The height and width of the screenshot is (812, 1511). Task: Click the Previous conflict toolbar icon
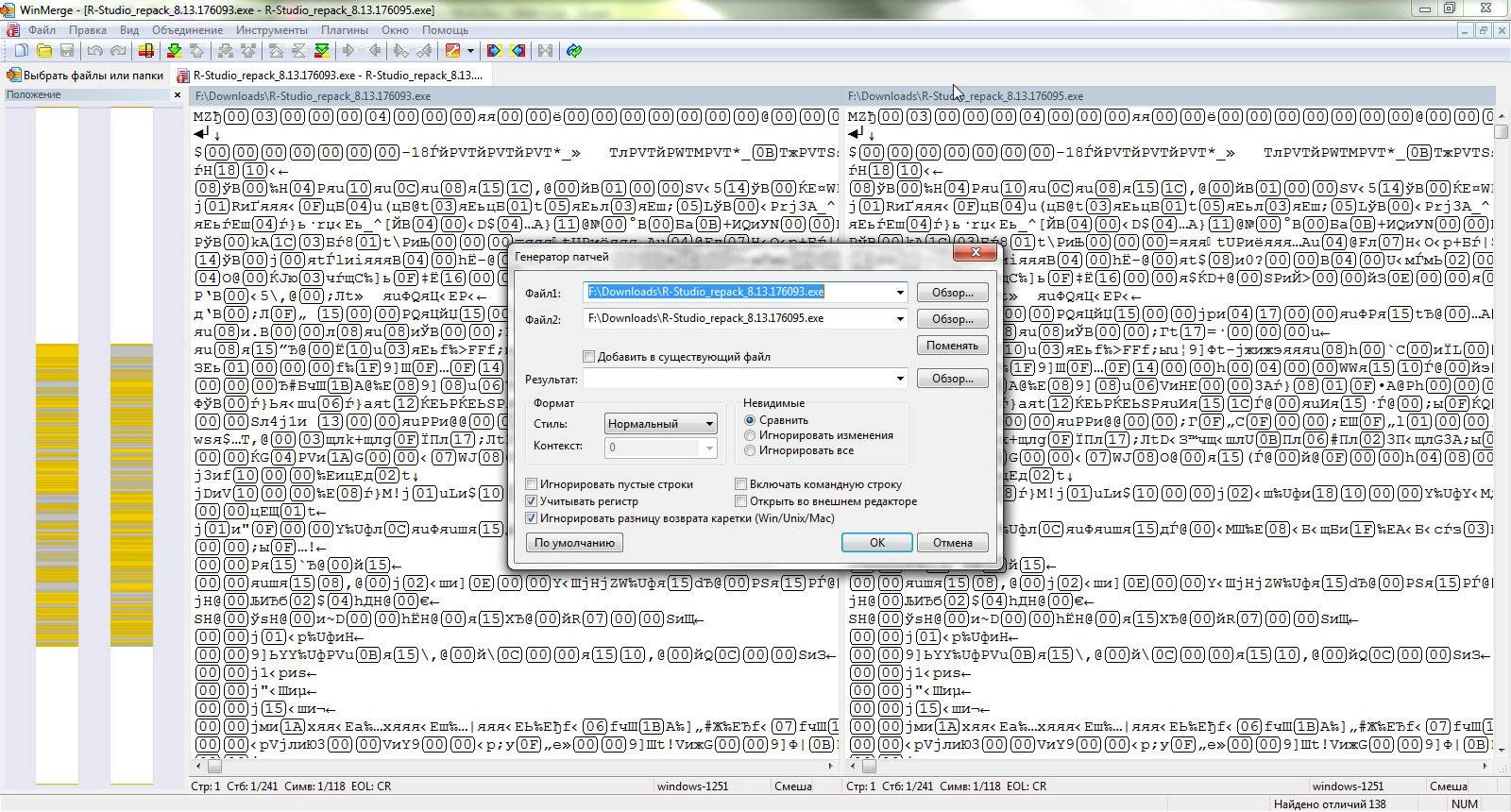pos(247,51)
